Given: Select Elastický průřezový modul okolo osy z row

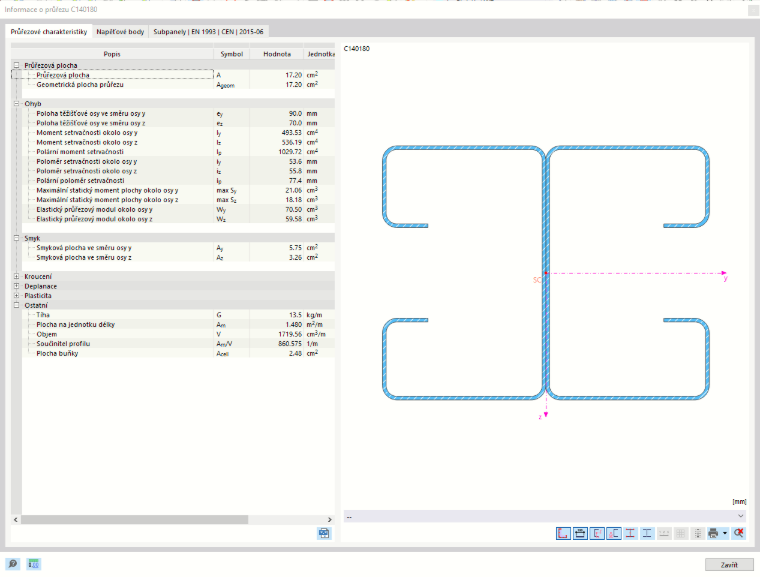Looking at the screenshot, I should (173, 219).
